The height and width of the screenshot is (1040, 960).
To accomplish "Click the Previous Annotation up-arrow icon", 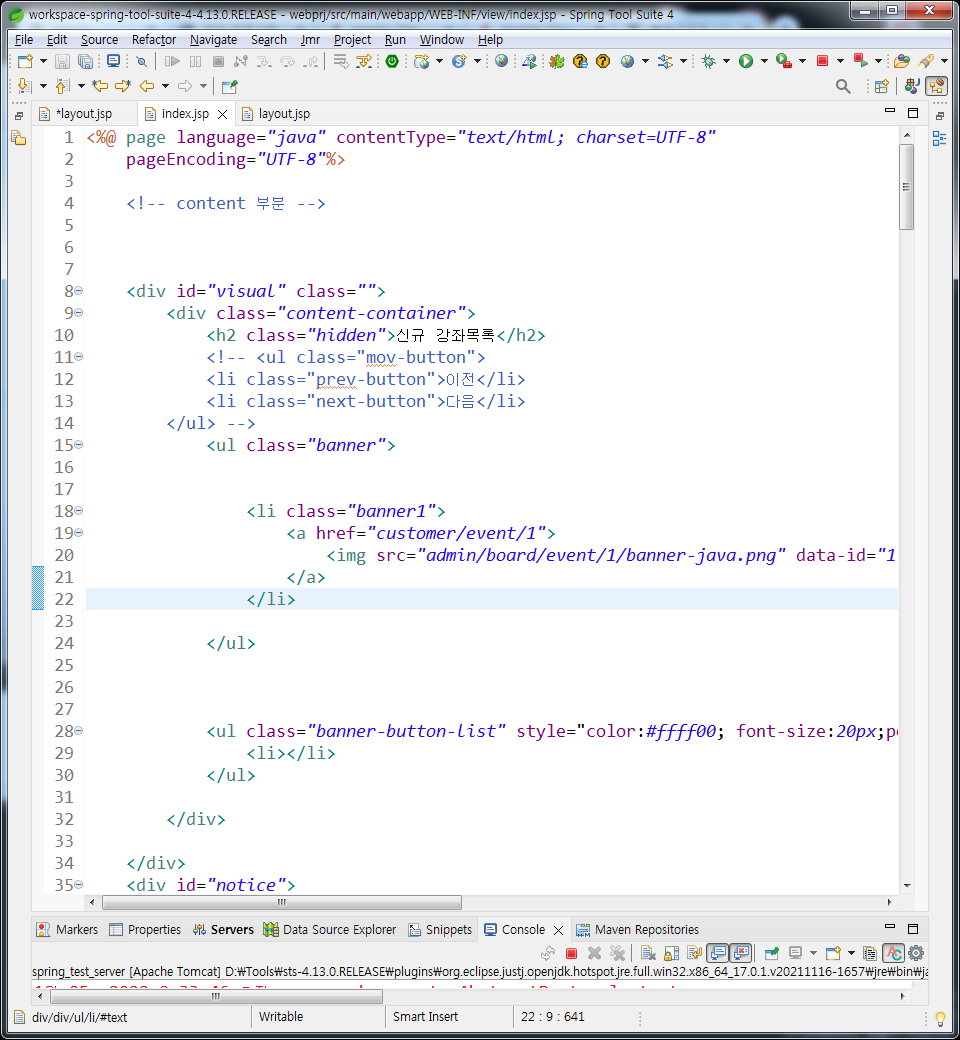I will pos(62,86).
